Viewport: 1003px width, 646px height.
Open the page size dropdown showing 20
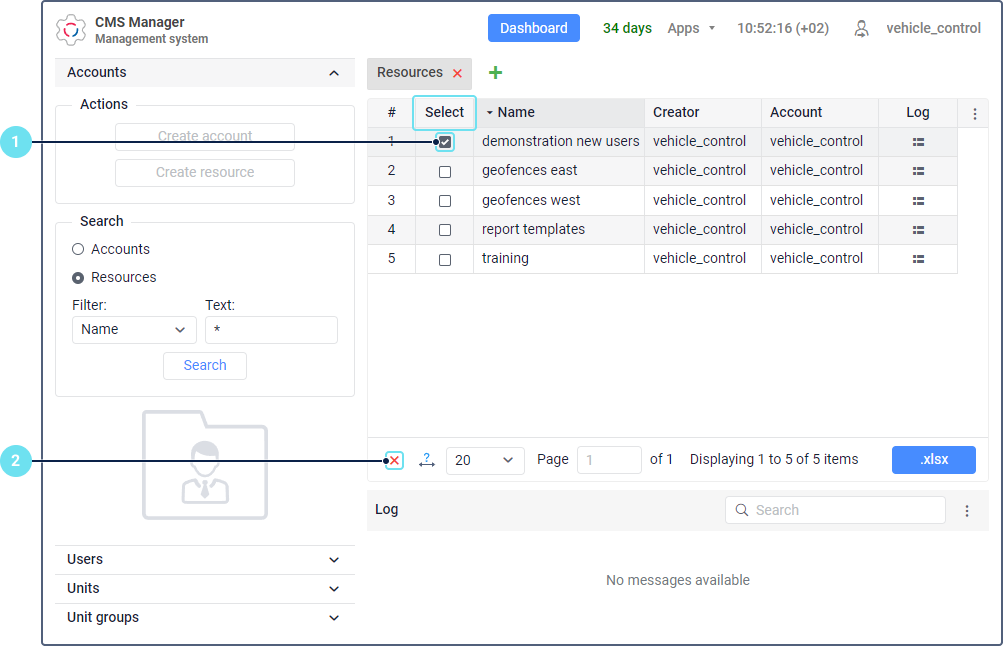[485, 460]
